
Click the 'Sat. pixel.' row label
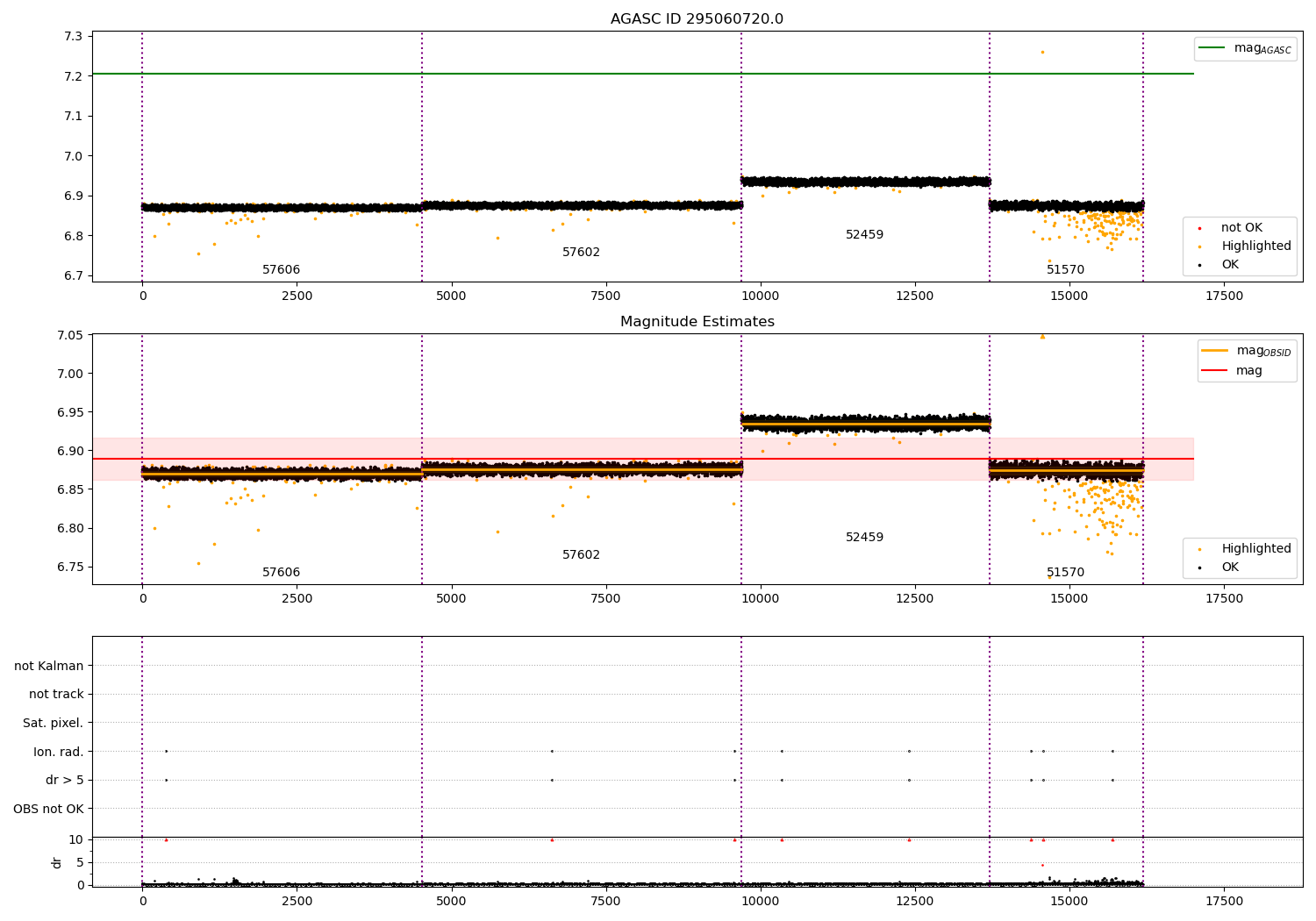coord(54,724)
